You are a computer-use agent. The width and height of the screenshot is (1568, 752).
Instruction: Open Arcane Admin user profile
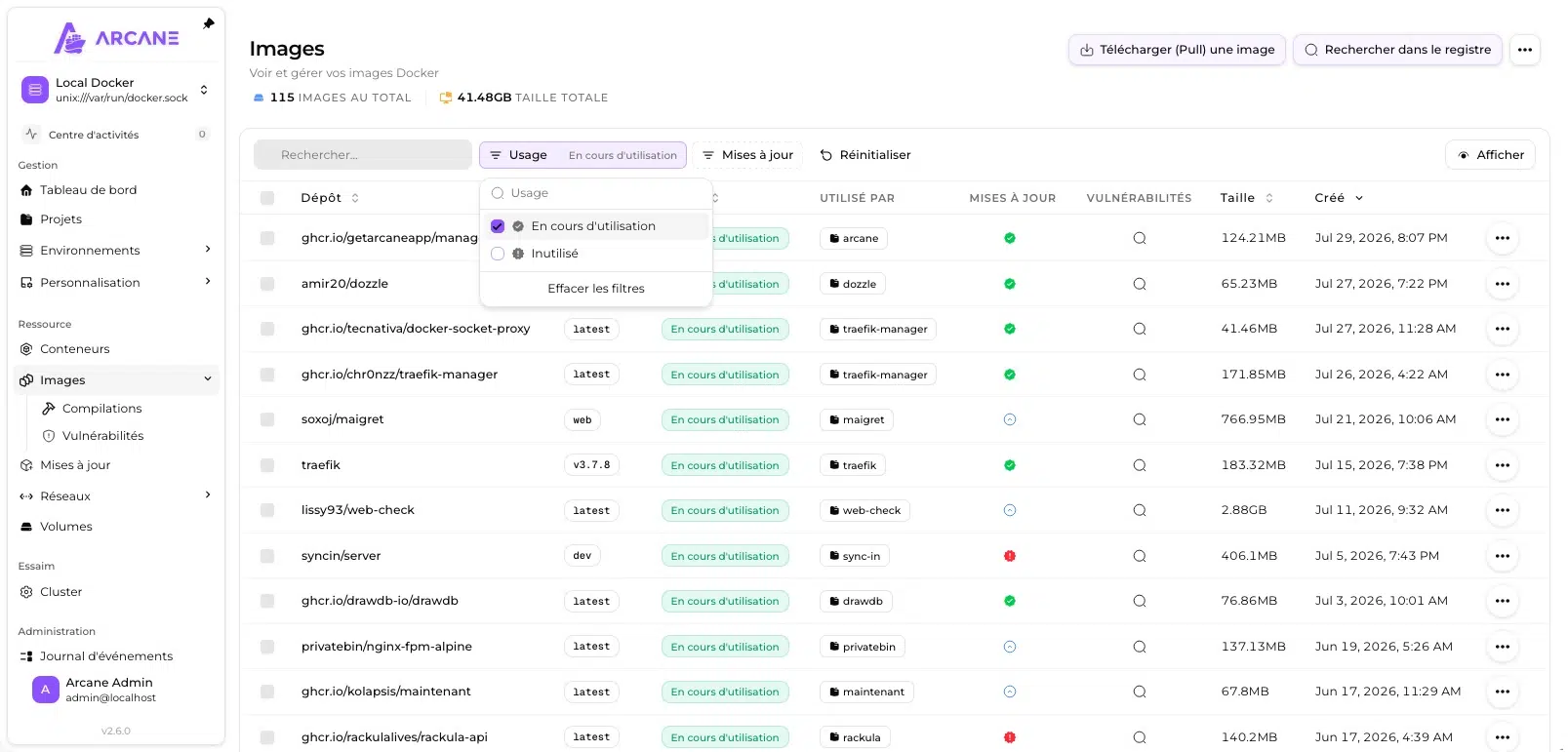[116, 690]
